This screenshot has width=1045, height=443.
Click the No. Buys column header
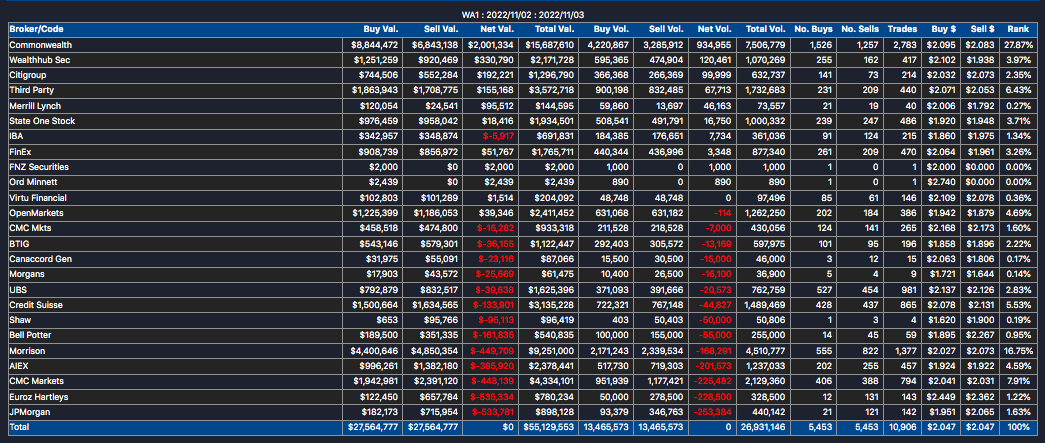tap(813, 29)
